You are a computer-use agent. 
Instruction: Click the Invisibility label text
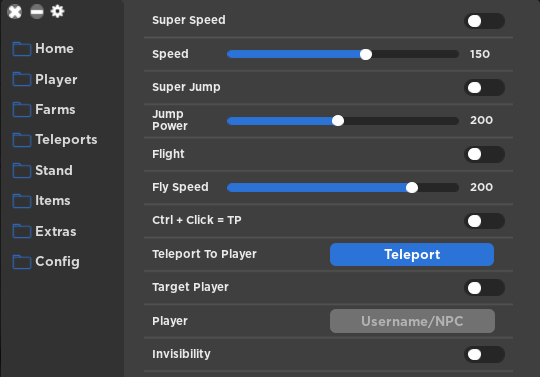point(181,354)
